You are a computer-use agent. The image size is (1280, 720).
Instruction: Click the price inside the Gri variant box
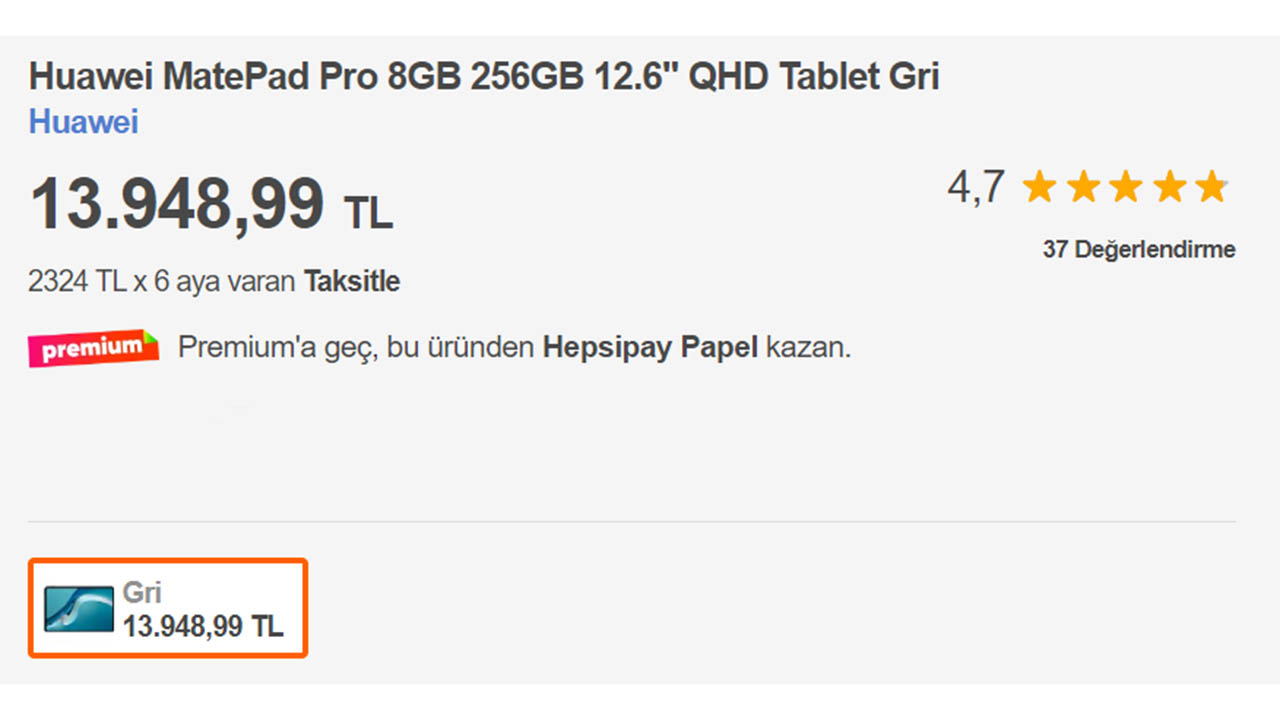pos(203,627)
